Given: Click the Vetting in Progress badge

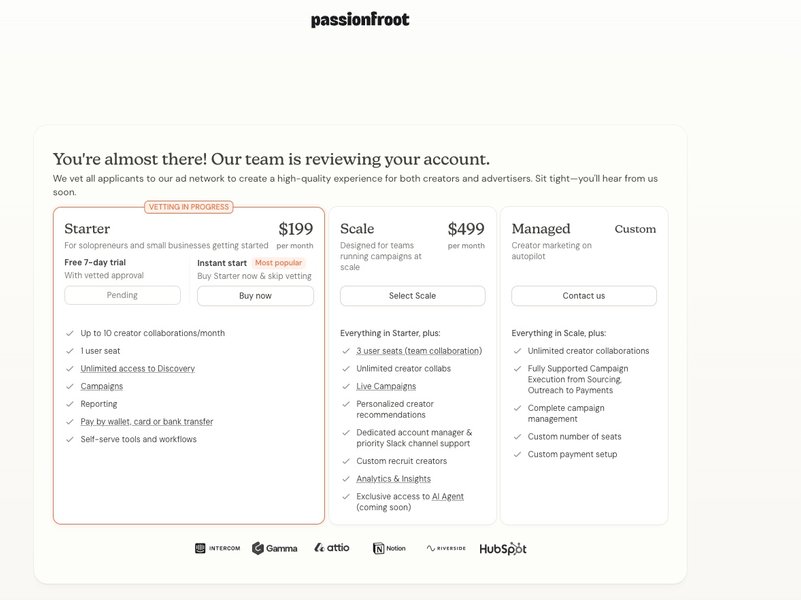Looking at the screenshot, I should [189, 207].
